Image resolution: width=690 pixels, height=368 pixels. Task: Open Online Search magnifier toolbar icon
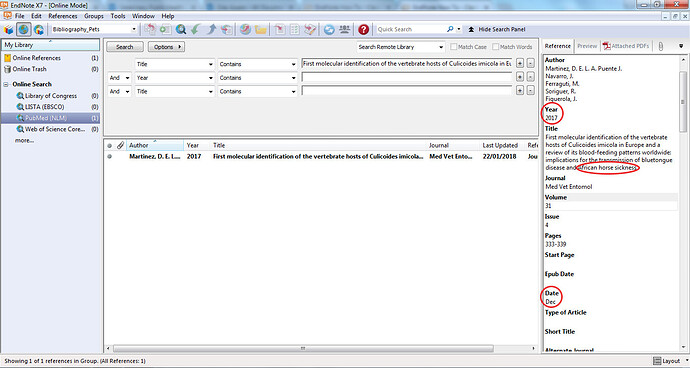pos(180,29)
